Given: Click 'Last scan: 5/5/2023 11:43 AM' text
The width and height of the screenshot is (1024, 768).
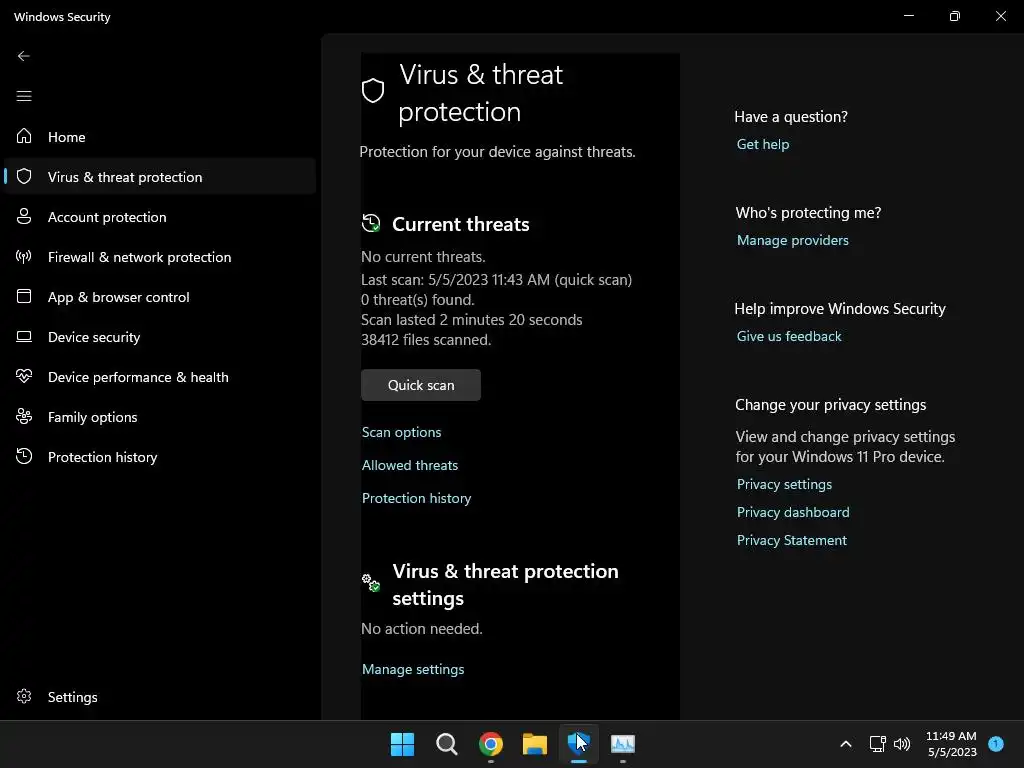Looking at the screenshot, I should [x=455, y=280].
